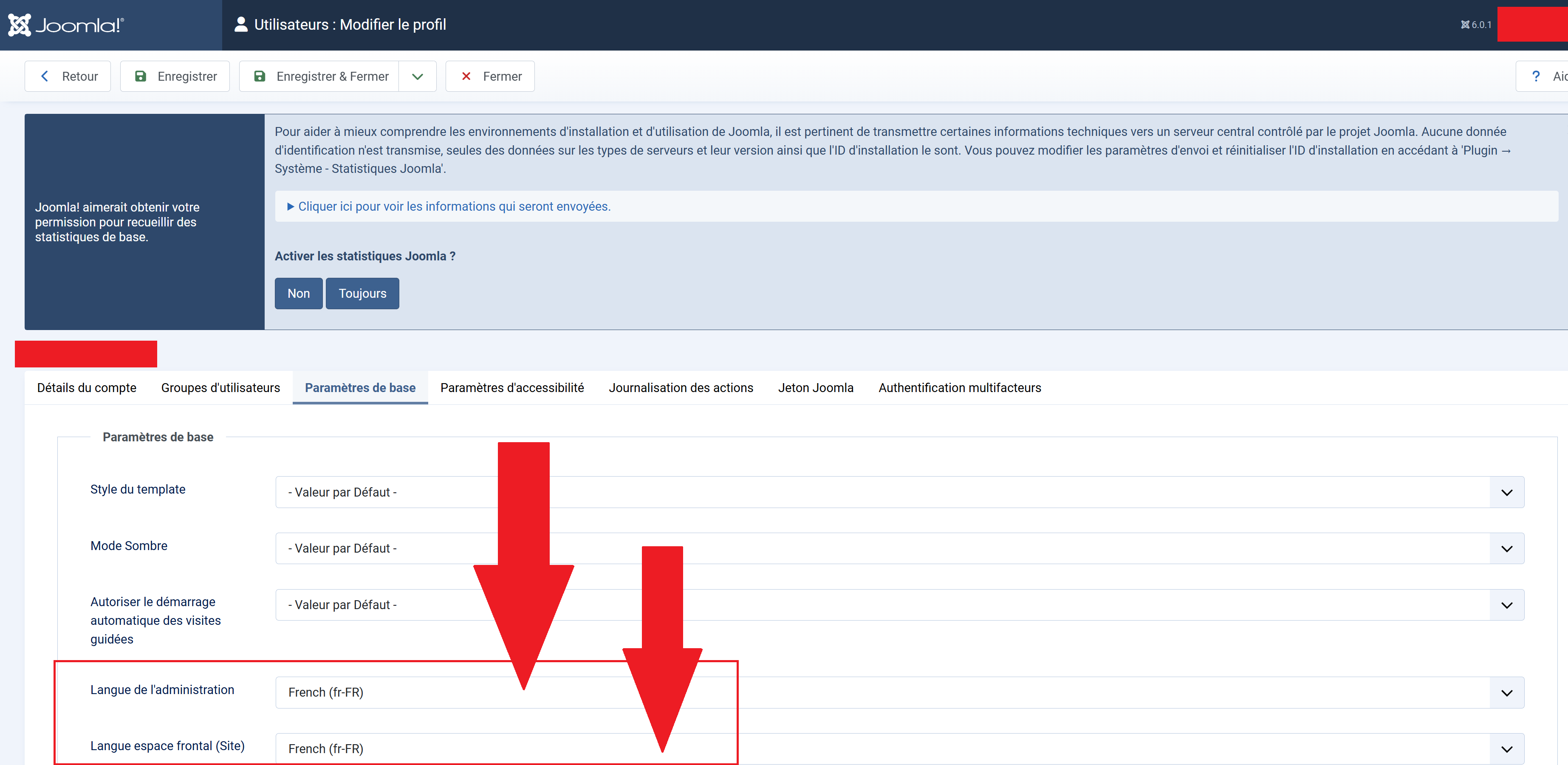Image resolution: width=1568 pixels, height=765 pixels.
Task: Choose Non for Joomla statistics
Action: click(298, 294)
